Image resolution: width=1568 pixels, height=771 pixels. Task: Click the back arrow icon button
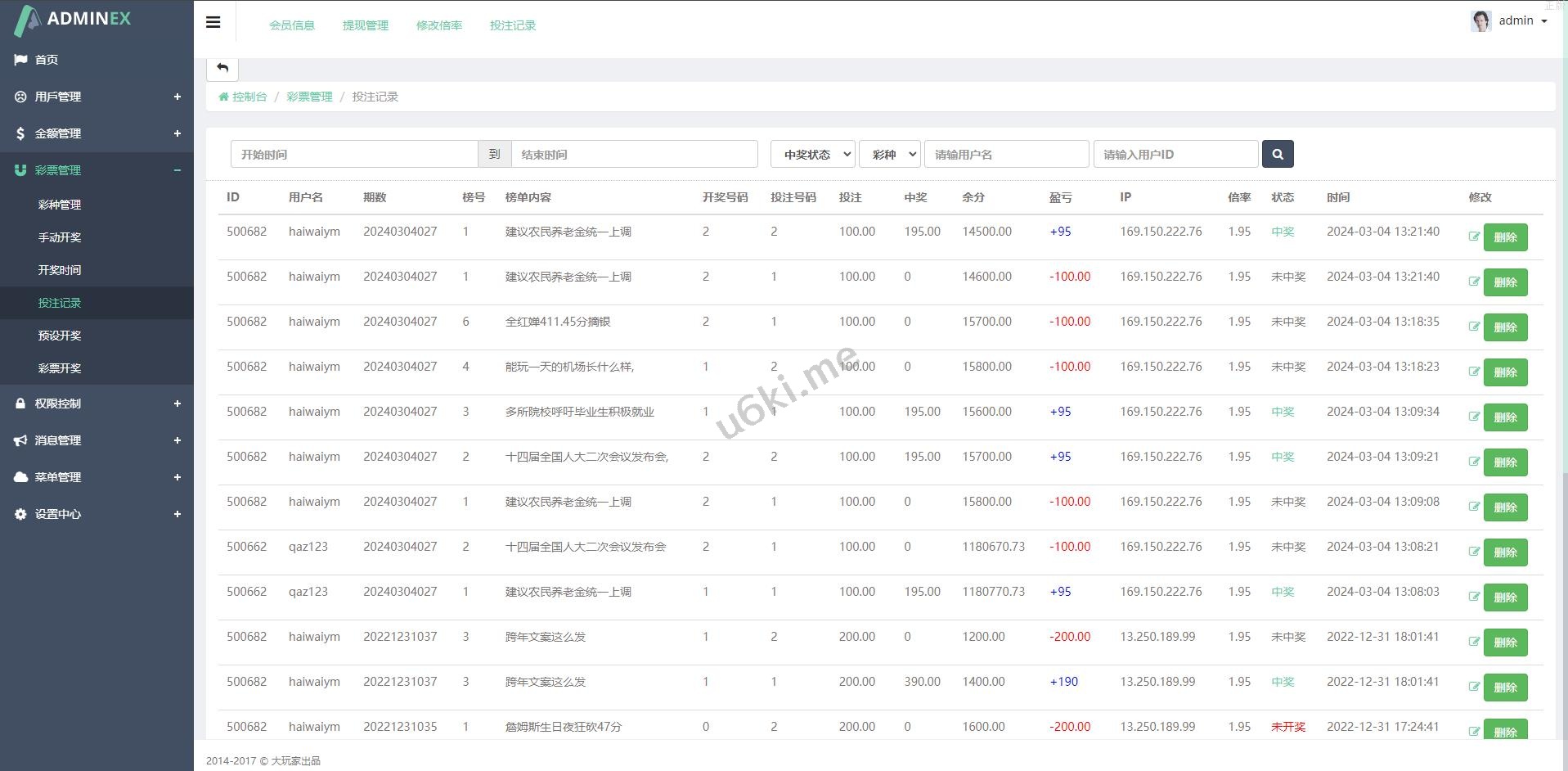click(x=222, y=69)
